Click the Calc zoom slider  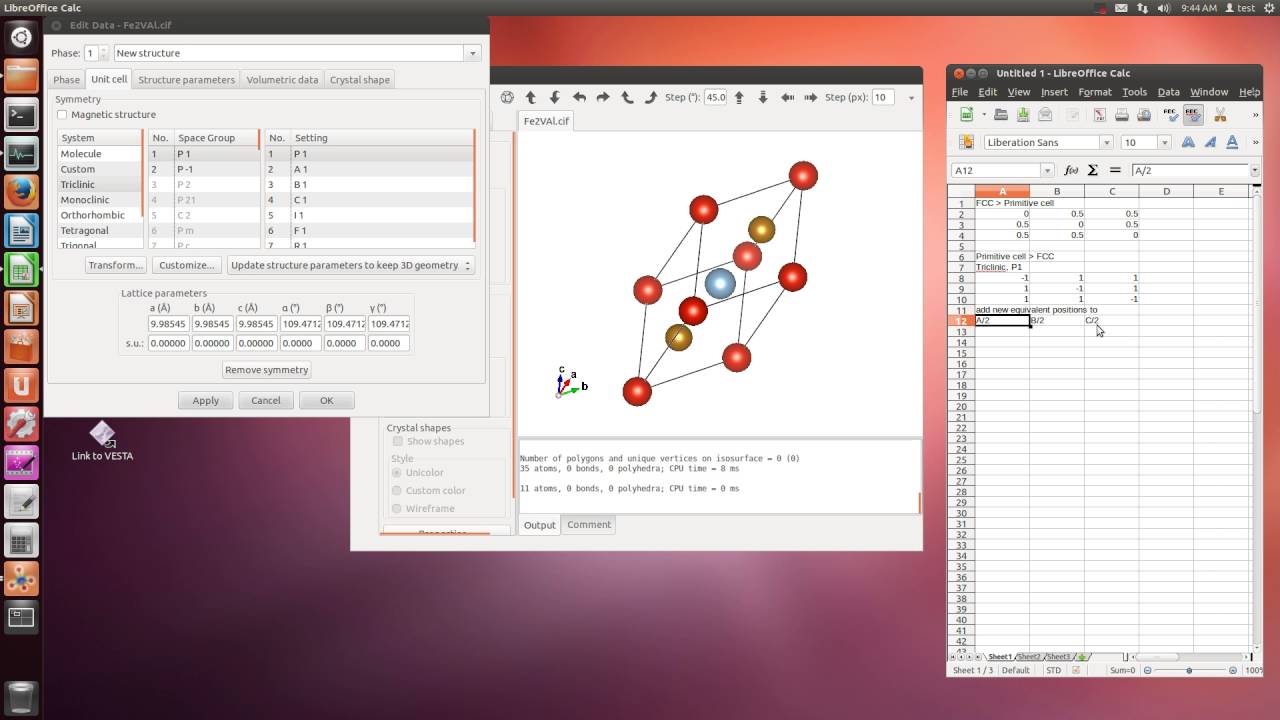[1190, 670]
